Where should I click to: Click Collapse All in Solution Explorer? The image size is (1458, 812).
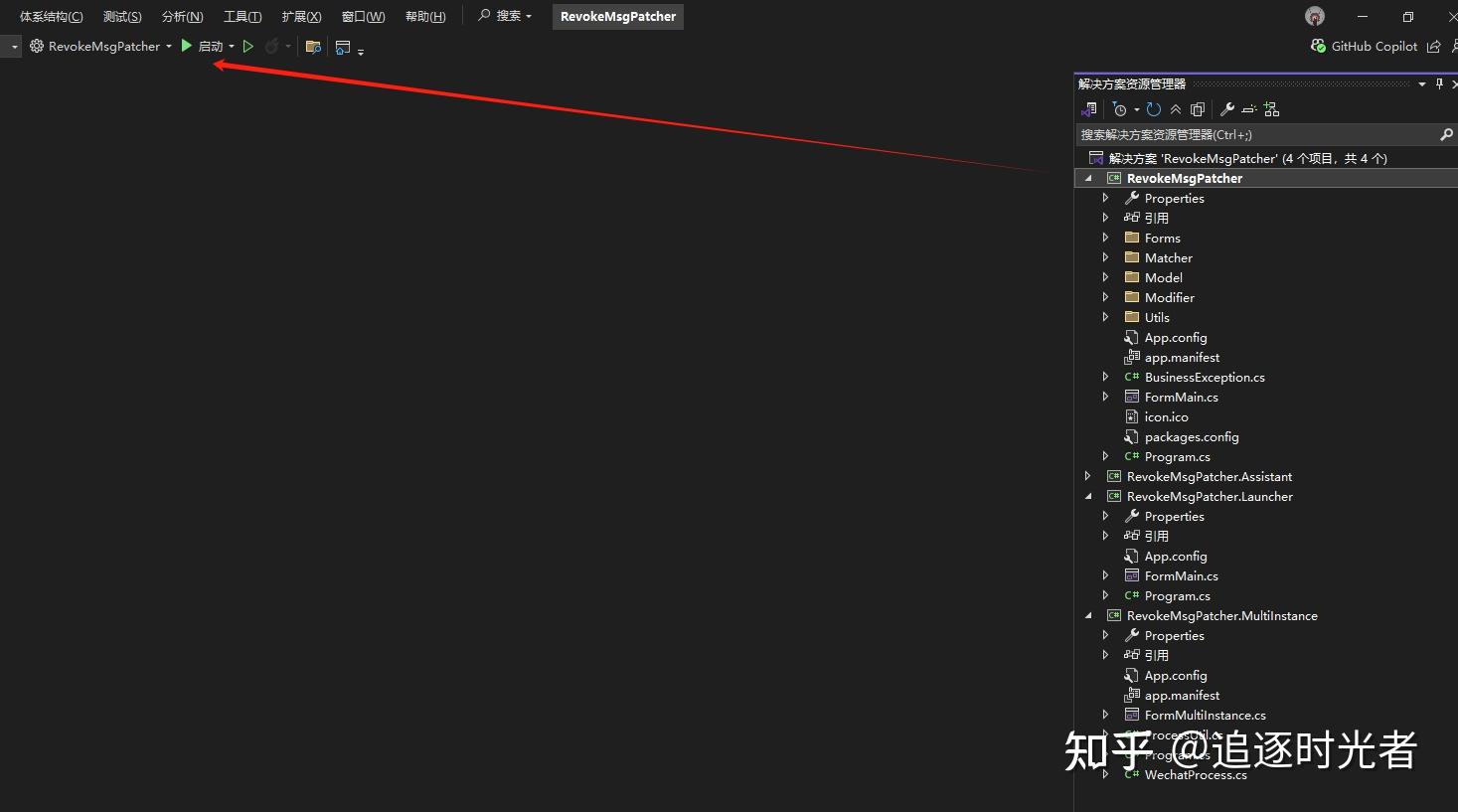[1176, 109]
